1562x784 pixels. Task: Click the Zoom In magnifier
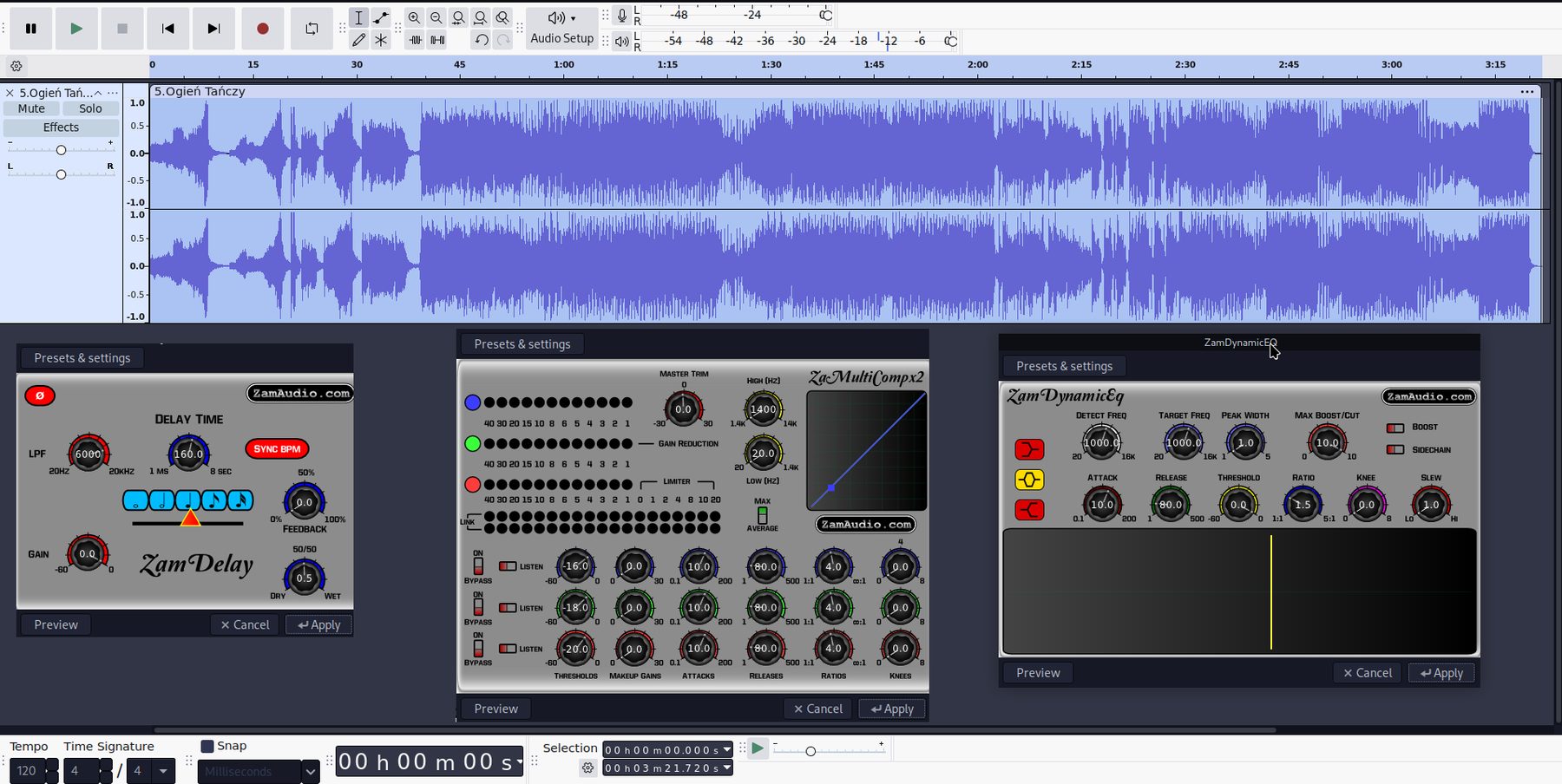pyautogui.click(x=414, y=17)
